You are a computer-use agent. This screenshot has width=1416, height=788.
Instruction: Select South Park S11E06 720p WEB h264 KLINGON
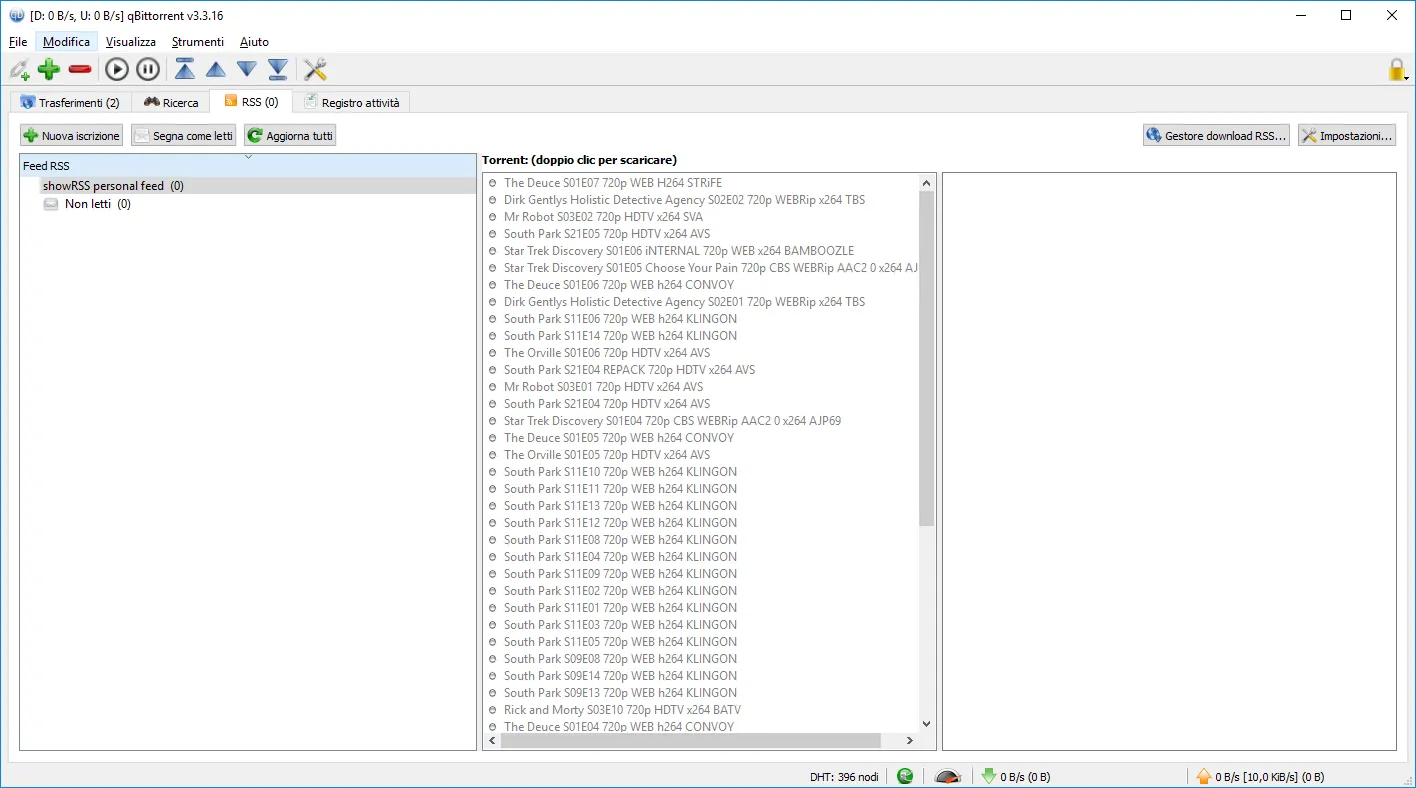click(x=620, y=319)
